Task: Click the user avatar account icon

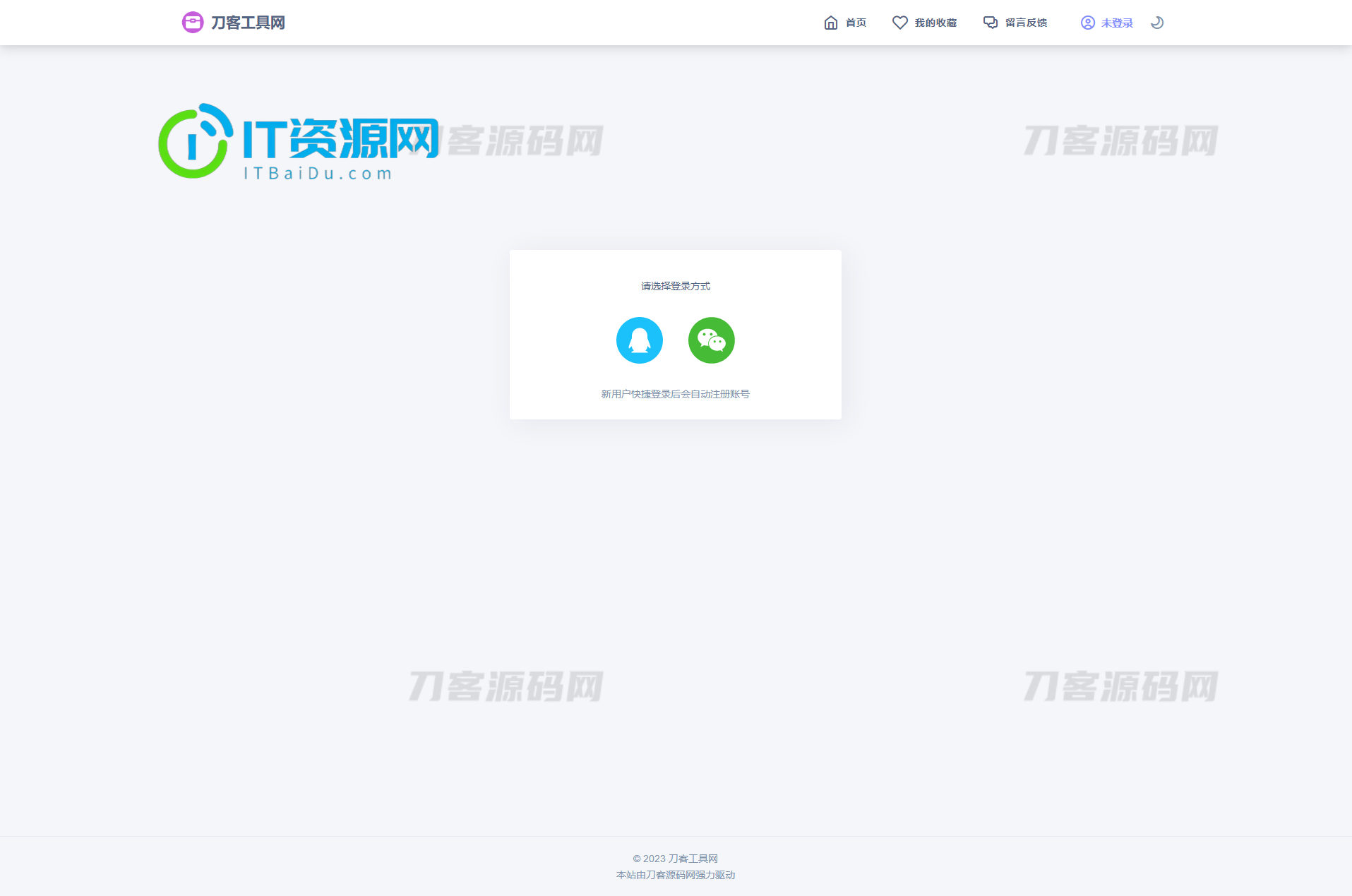Action: [1087, 23]
